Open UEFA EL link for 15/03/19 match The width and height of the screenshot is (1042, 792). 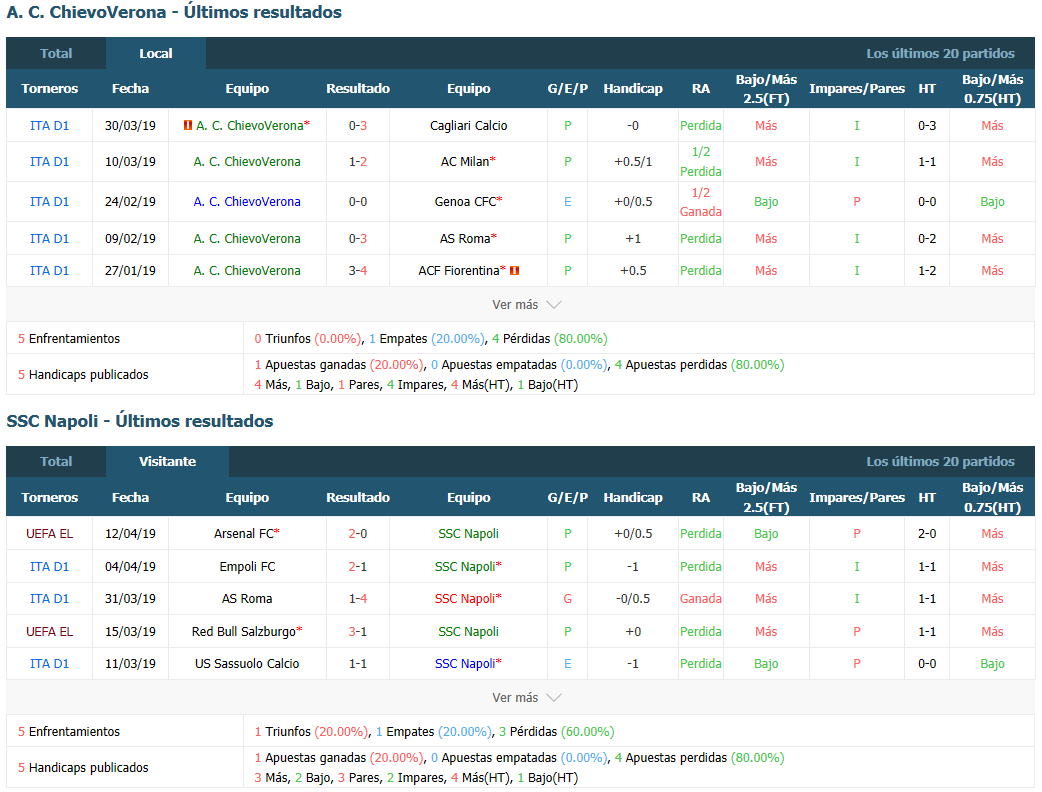tap(49, 632)
